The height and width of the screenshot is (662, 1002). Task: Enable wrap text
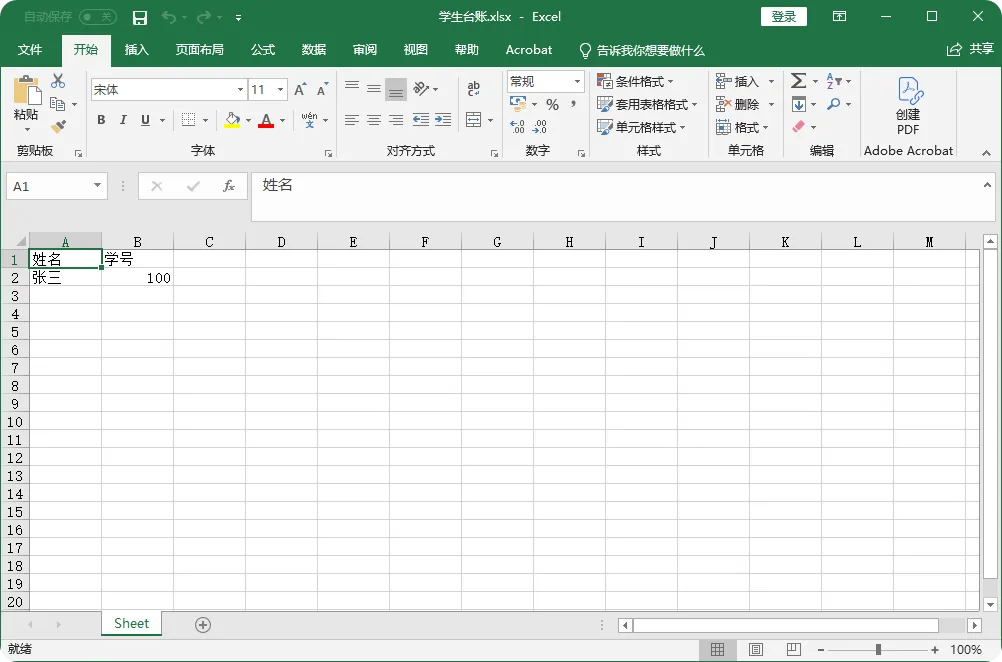point(474,89)
